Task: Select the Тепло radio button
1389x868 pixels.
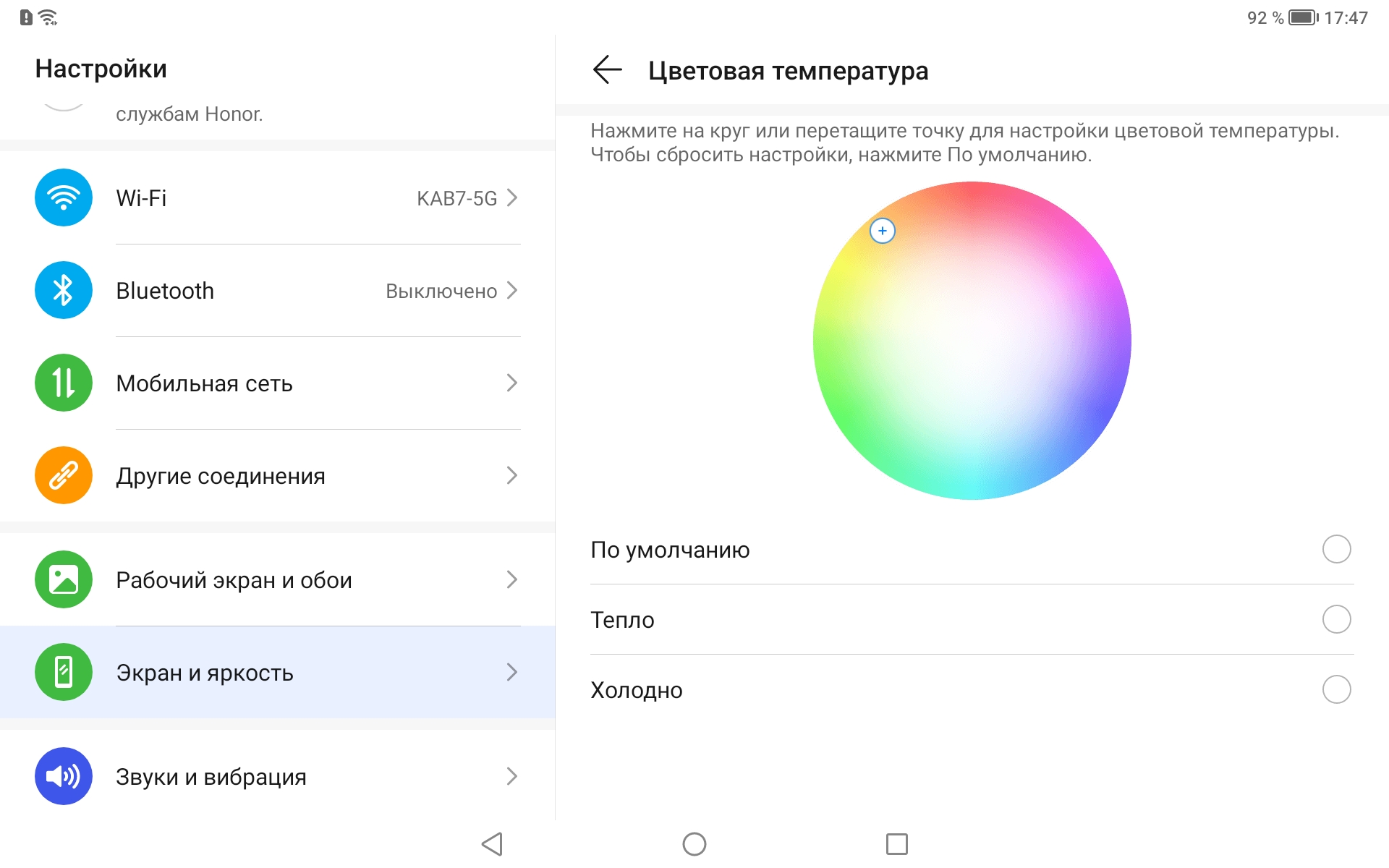Action: pos(1336,619)
